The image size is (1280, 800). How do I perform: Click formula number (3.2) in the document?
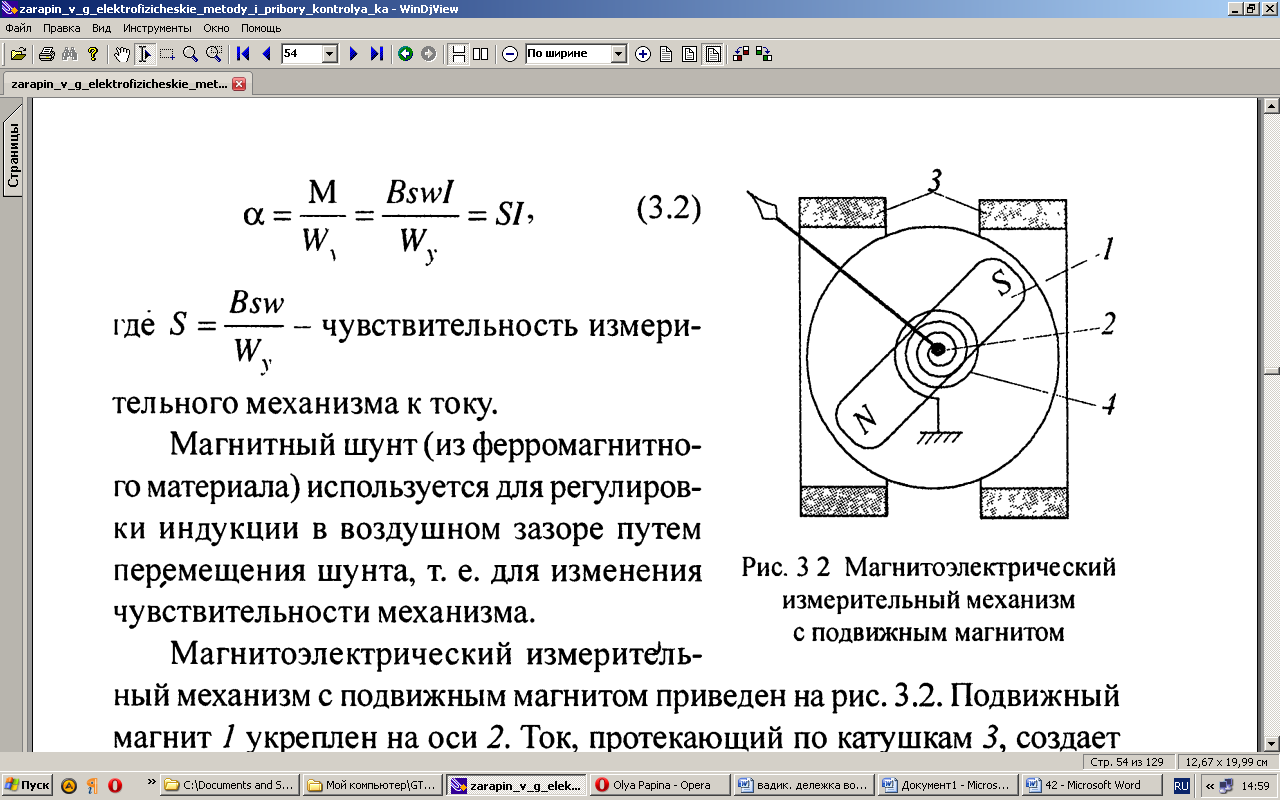[x=668, y=210]
